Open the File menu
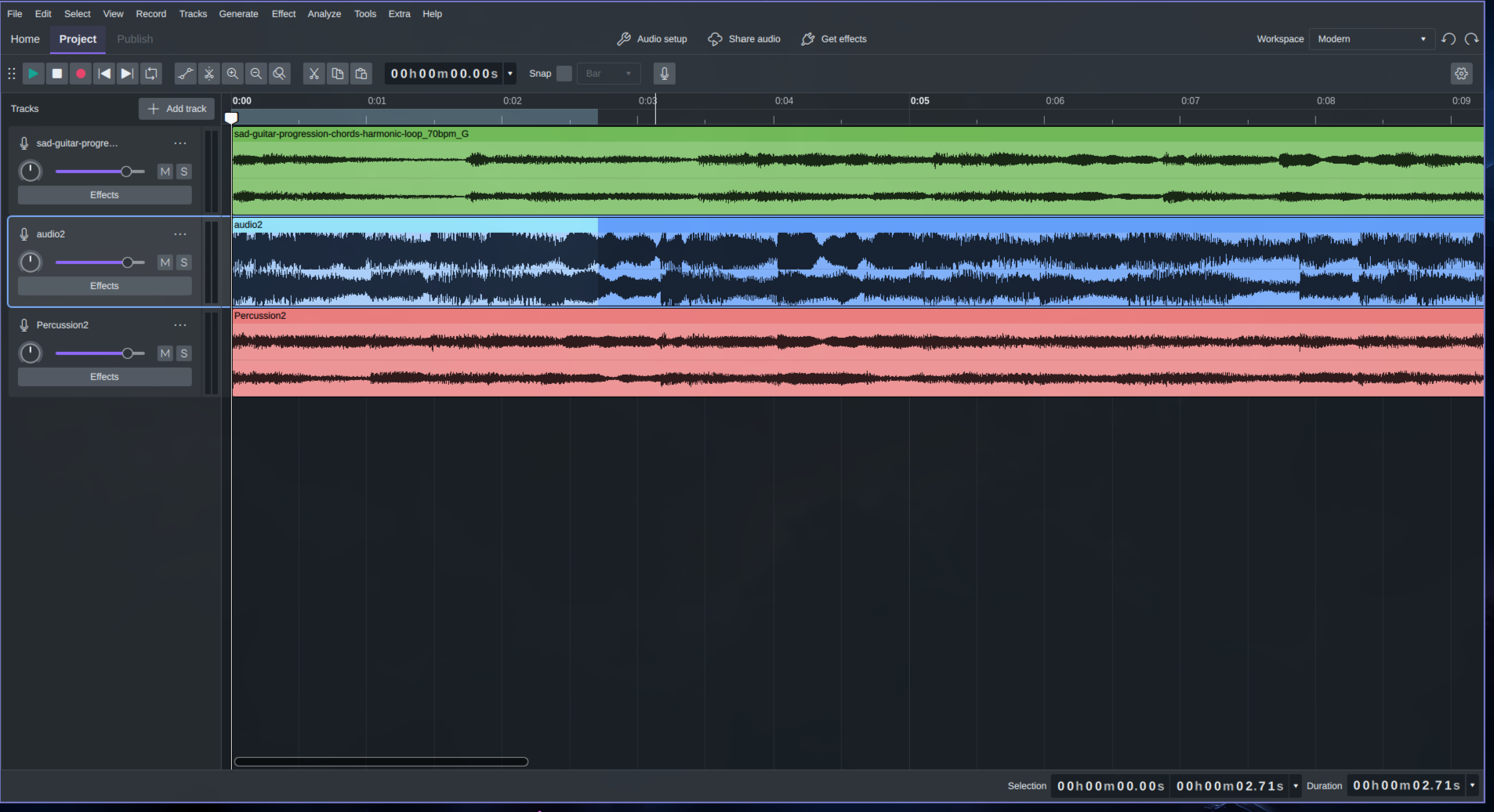 14,14
